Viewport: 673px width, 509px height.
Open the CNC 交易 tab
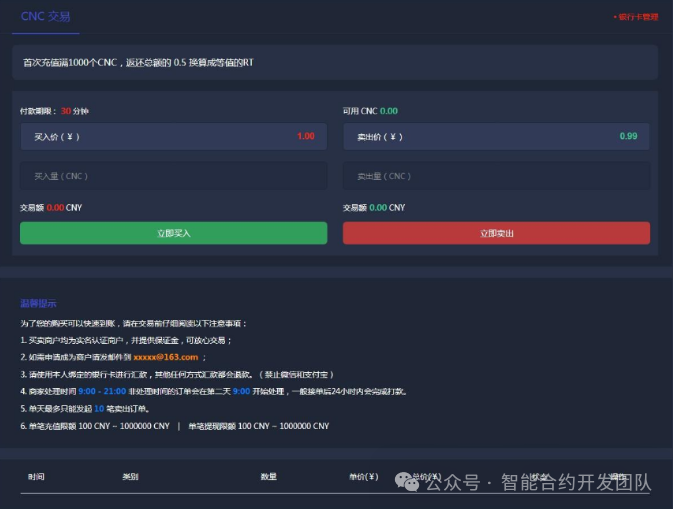click(45, 16)
